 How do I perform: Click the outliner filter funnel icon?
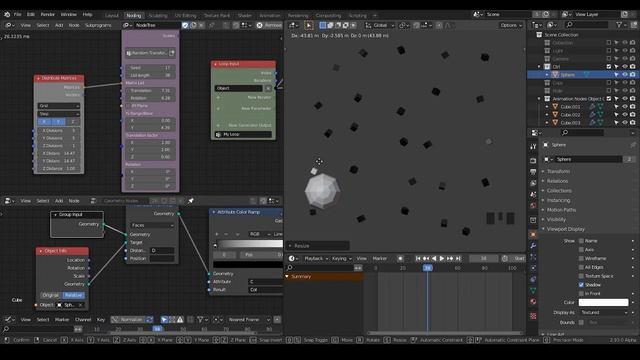pos(619,25)
